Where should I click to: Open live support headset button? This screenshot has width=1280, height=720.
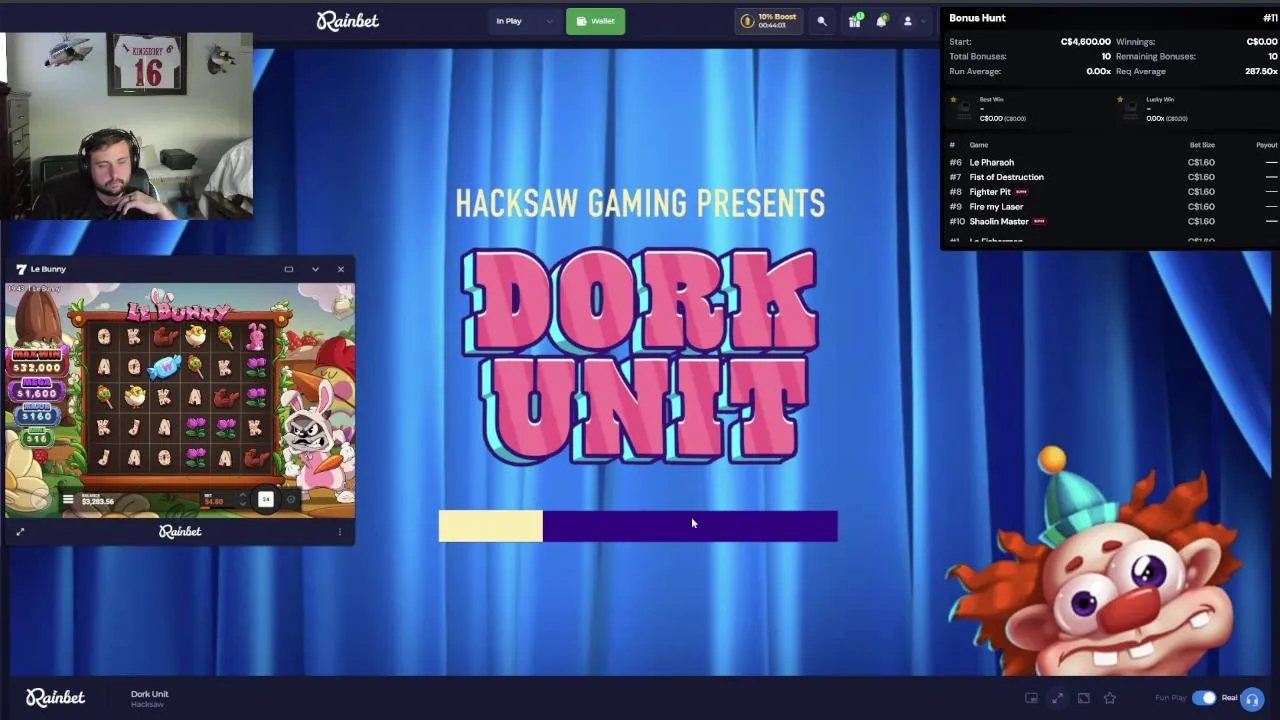[x=1252, y=699]
